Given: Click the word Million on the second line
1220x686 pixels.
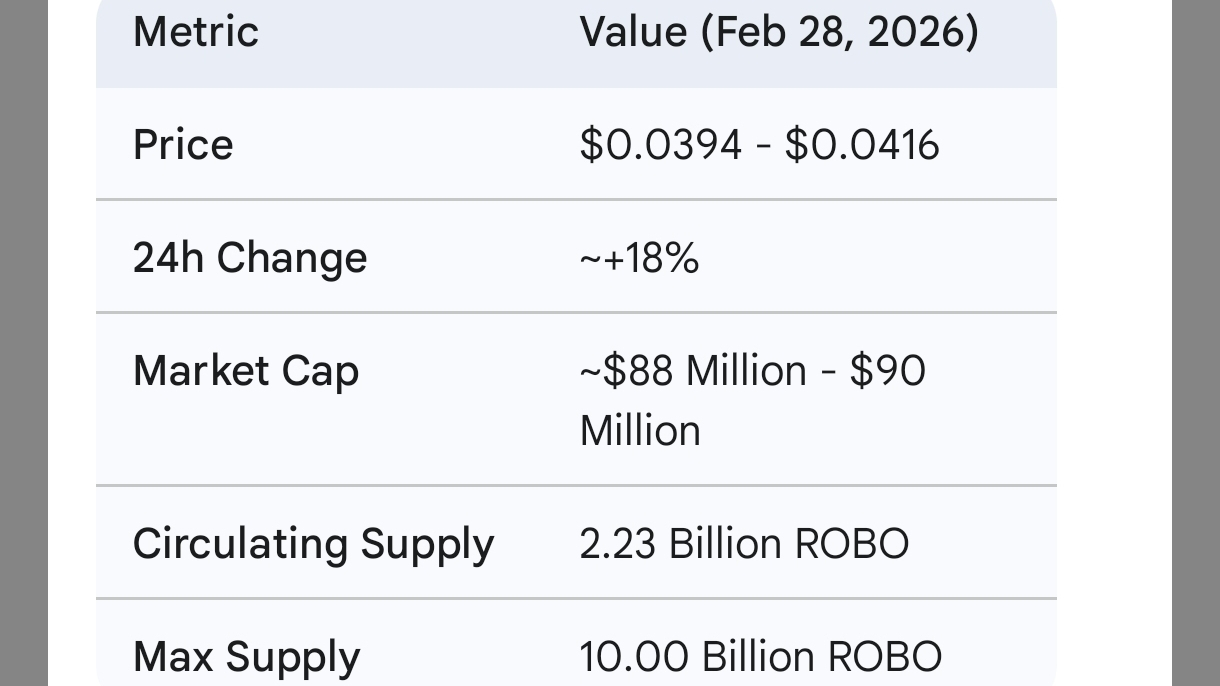Looking at the screenshot, I should (x=640, y=431).
